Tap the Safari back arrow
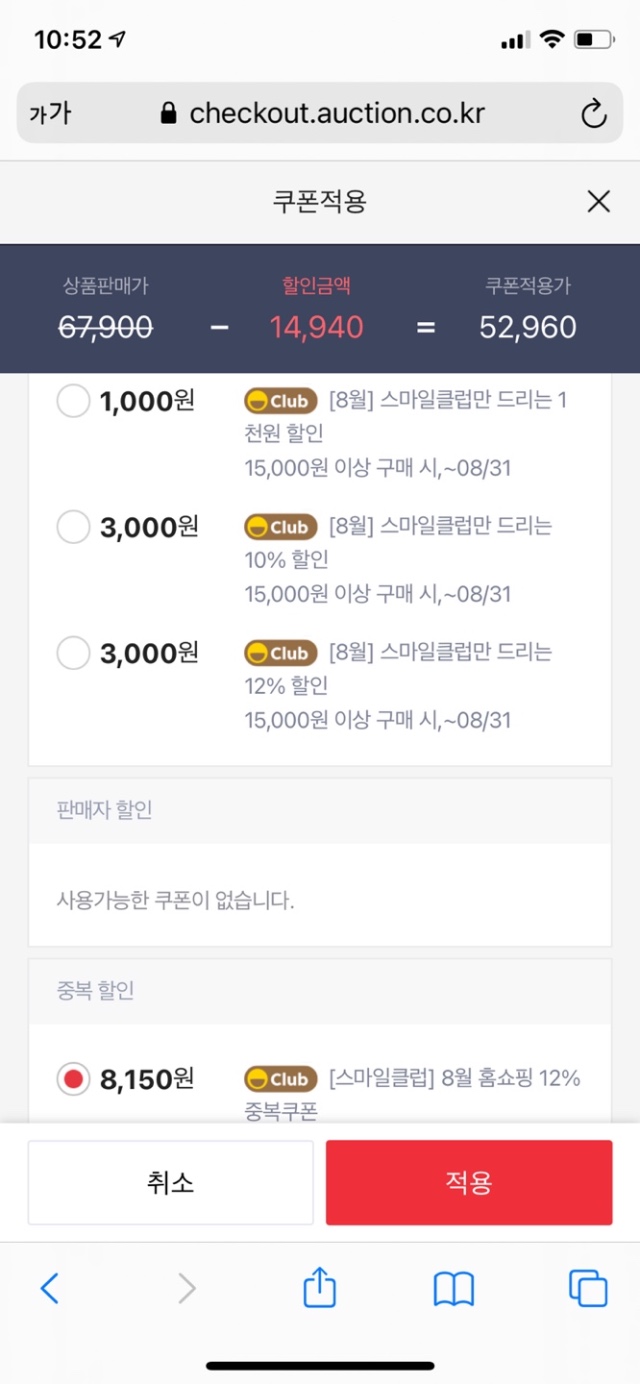640x1384 pixels. tap(50, 1288)
